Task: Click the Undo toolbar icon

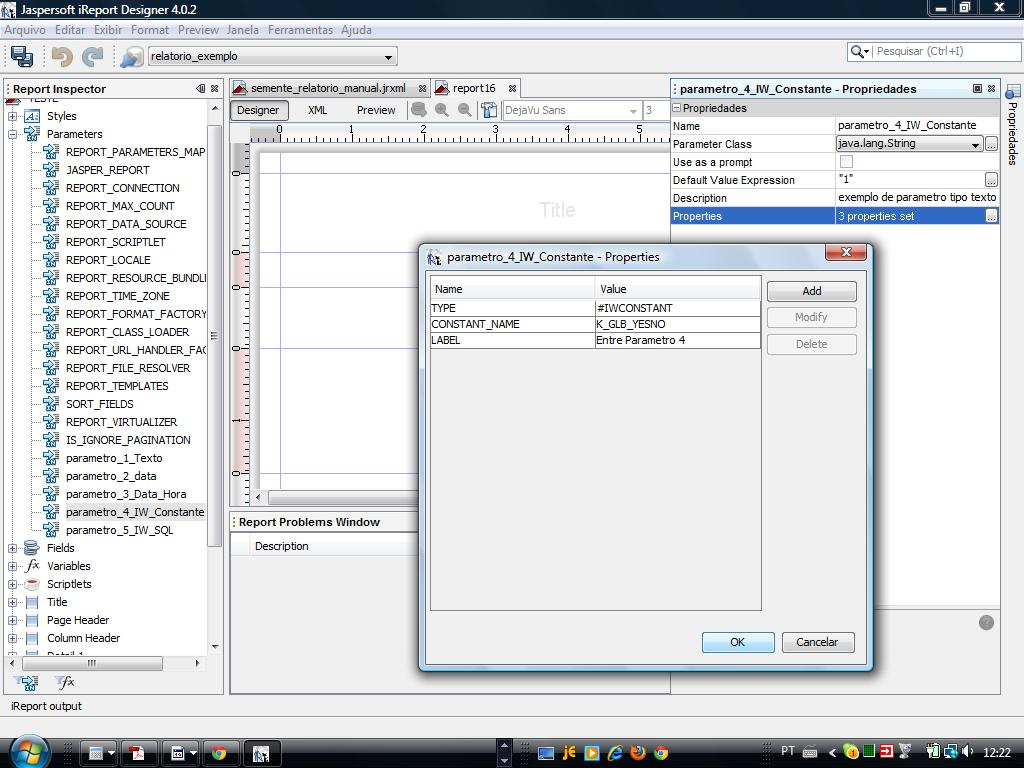Action: [x=62, y=57]
